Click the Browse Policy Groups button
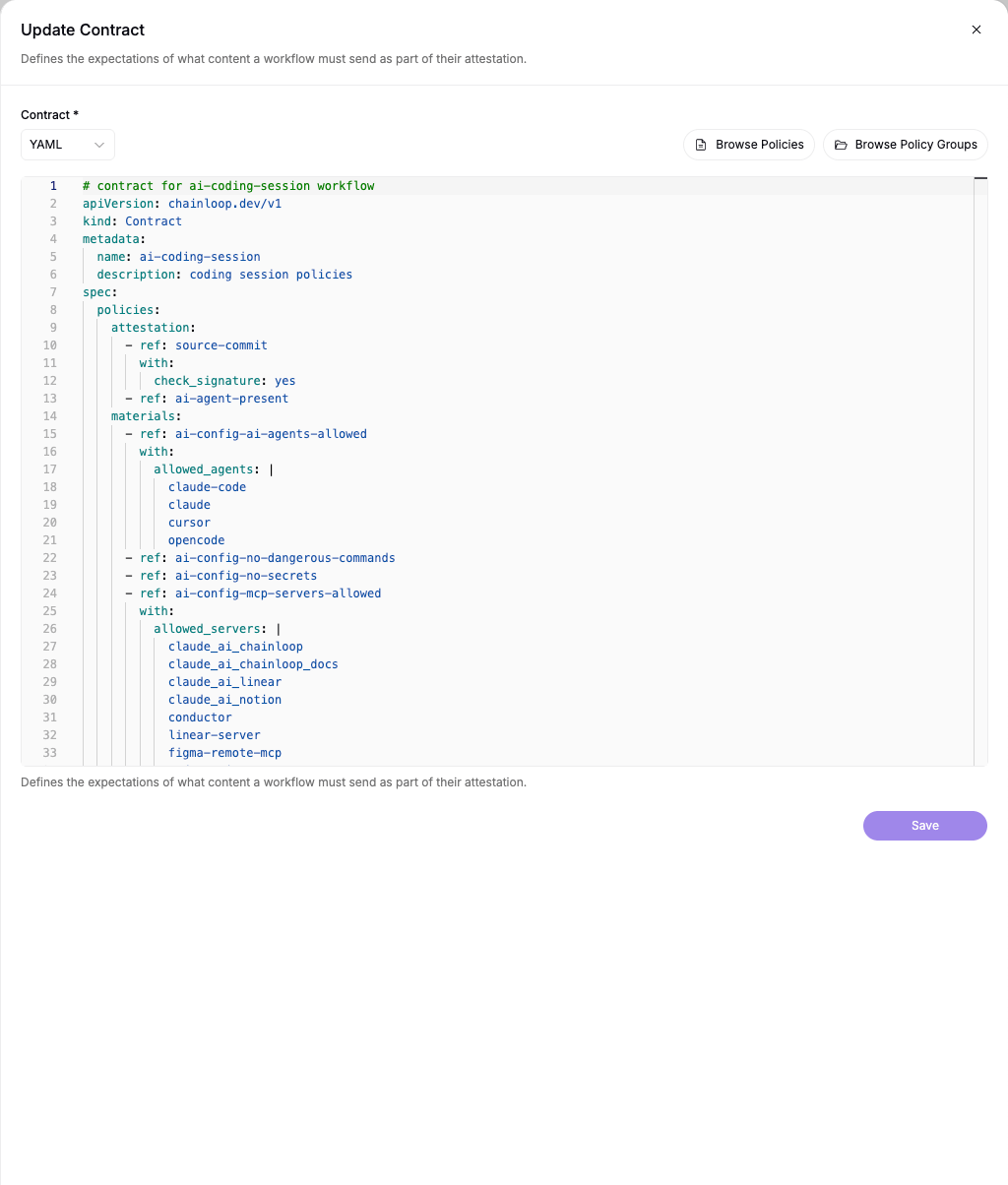 905,145
